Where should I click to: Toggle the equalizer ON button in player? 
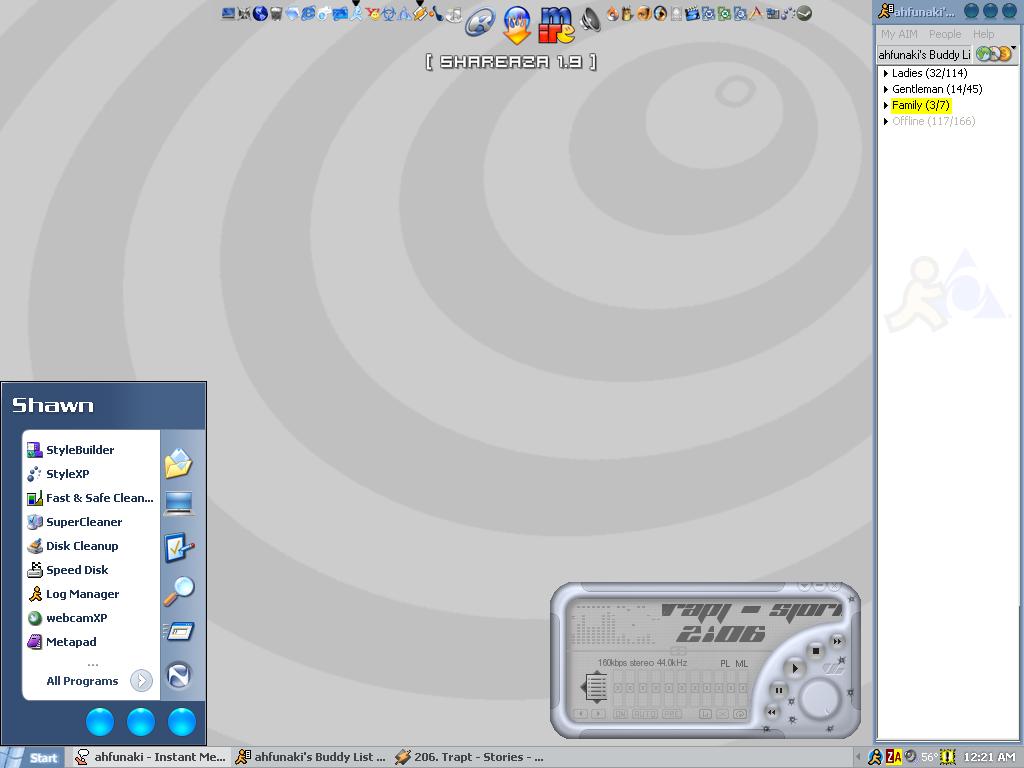(620, 714)
